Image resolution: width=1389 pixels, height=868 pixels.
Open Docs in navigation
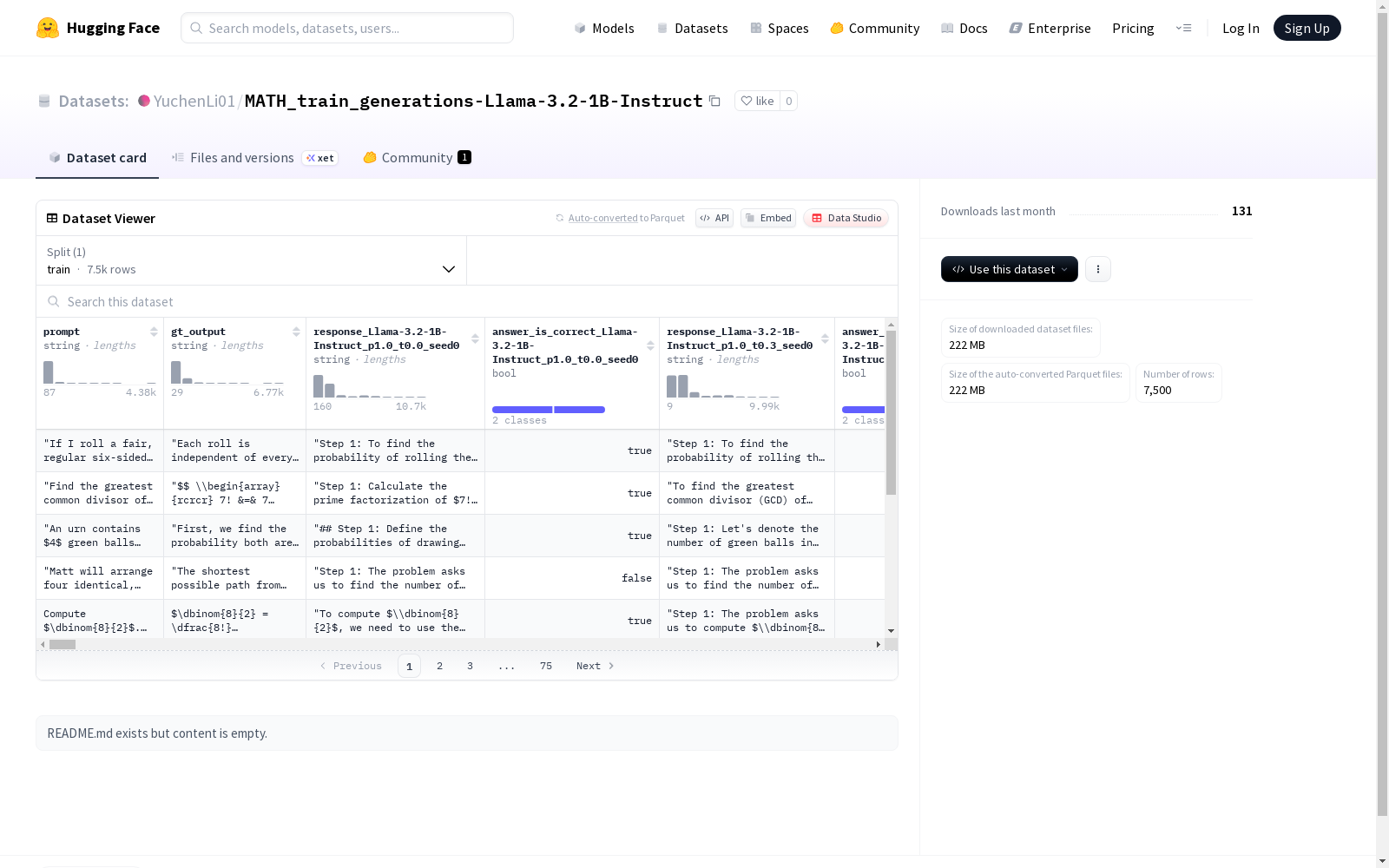pos(964,28)
